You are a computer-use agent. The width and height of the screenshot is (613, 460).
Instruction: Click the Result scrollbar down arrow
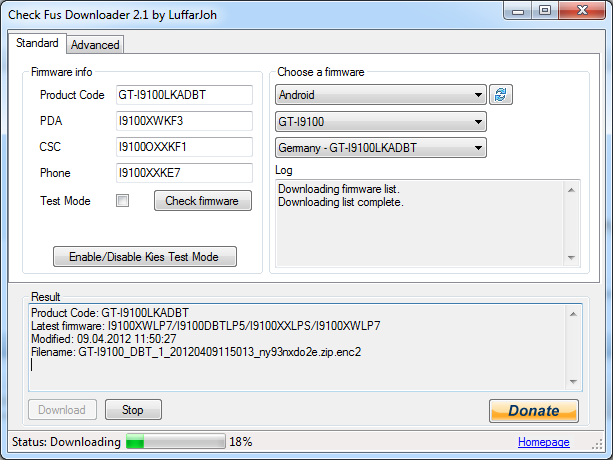click(573, 381)
